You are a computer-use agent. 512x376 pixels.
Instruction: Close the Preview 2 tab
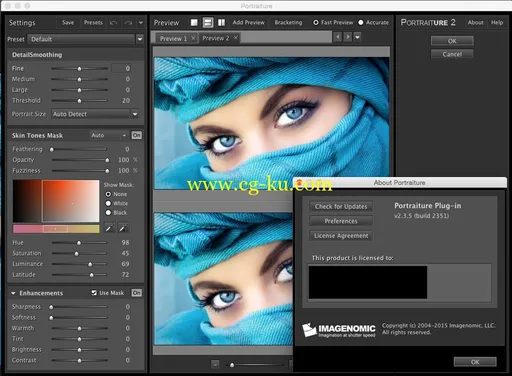tap(236, 38)
